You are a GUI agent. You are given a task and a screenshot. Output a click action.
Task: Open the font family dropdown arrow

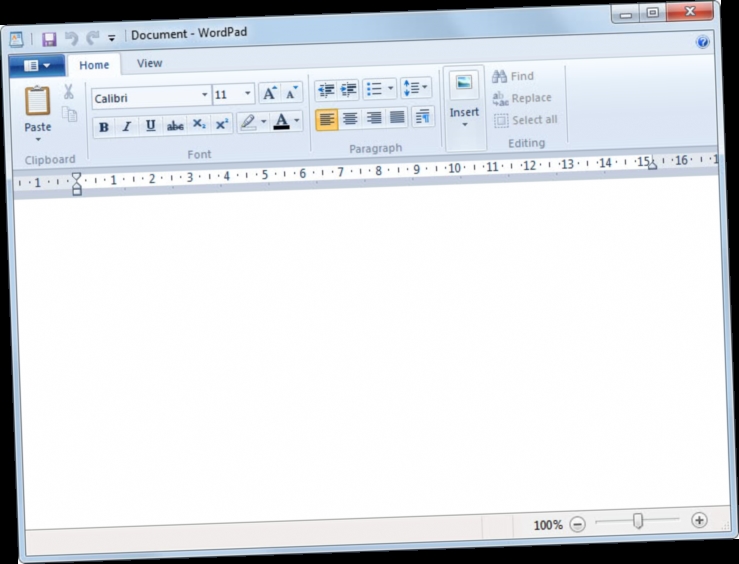205,95
